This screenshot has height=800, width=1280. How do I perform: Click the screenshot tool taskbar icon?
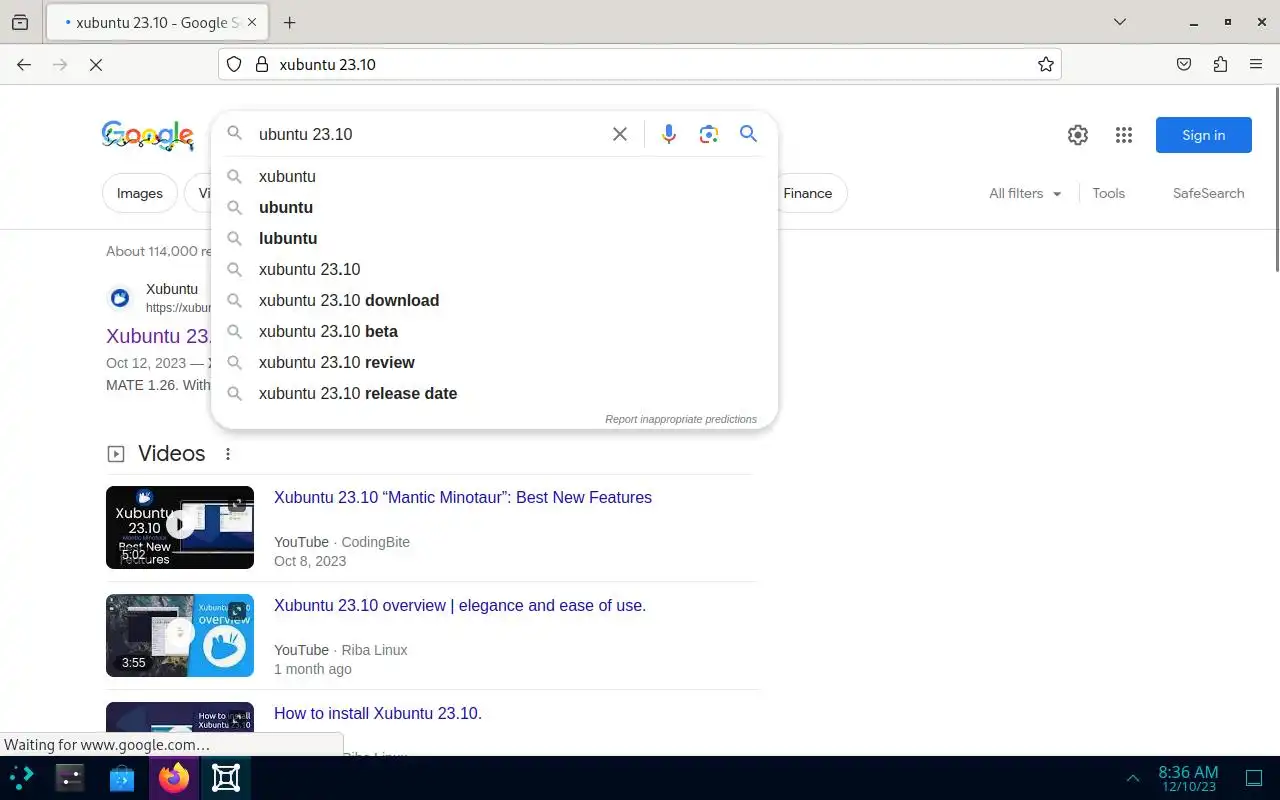[x=226, y=778]
